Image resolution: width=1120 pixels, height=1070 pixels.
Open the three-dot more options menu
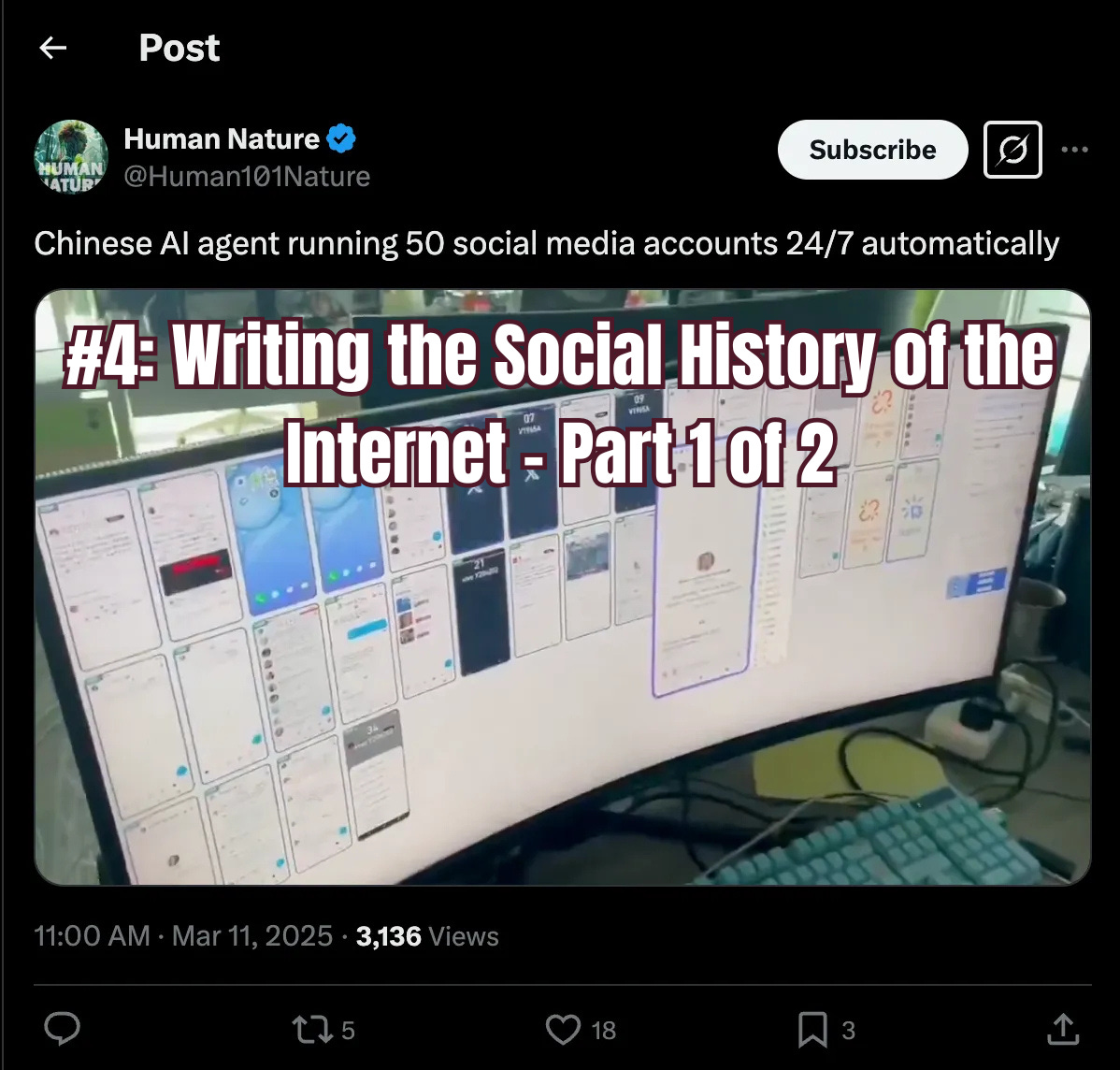(x=1074, y=150)
